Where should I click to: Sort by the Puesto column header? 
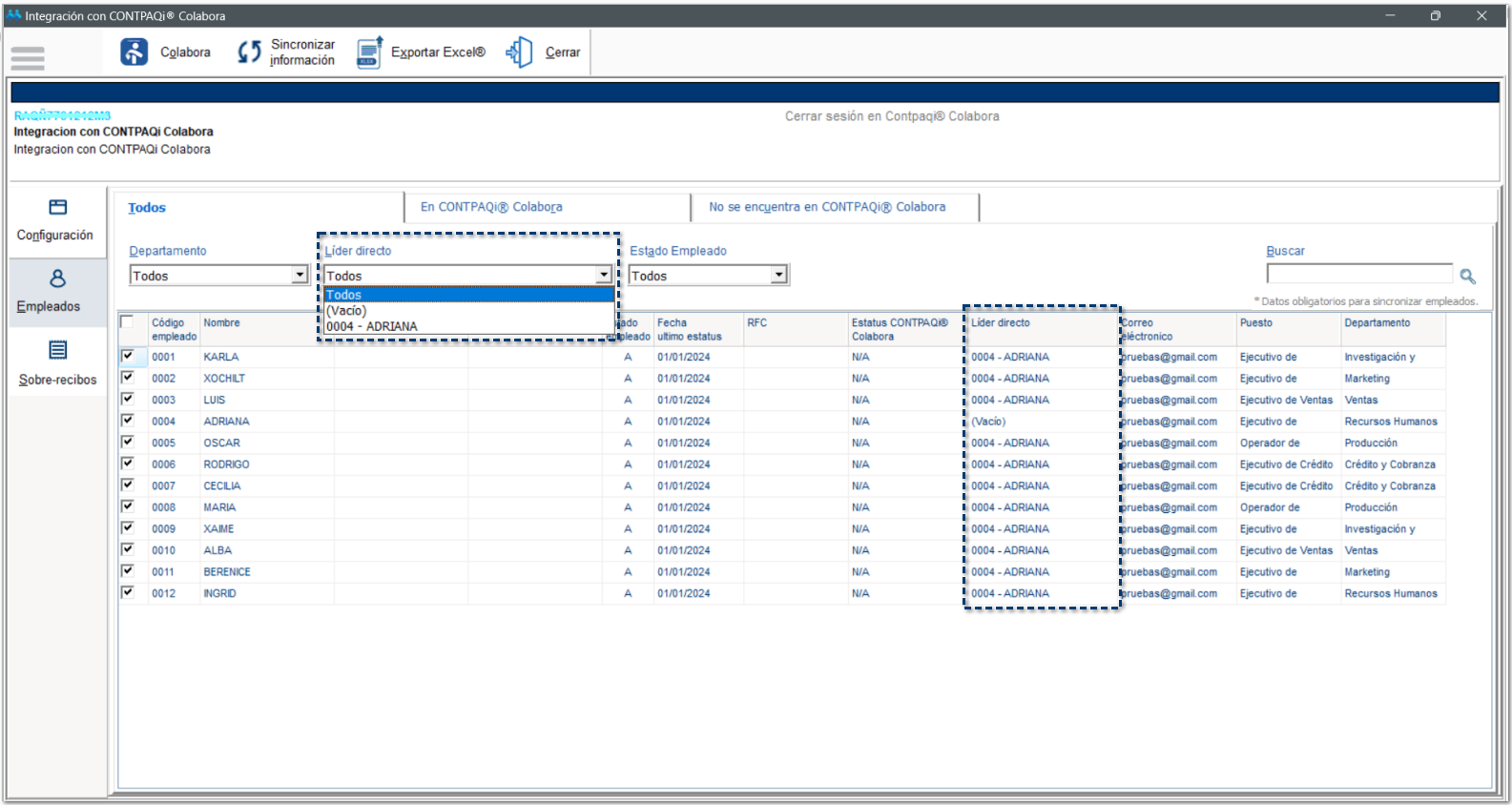coord(1256,323)
